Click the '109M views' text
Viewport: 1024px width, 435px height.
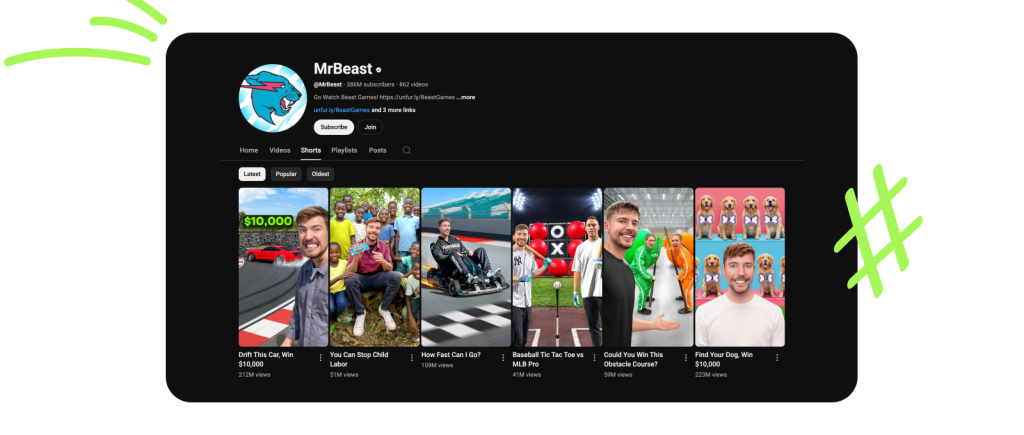pos(438,365)
